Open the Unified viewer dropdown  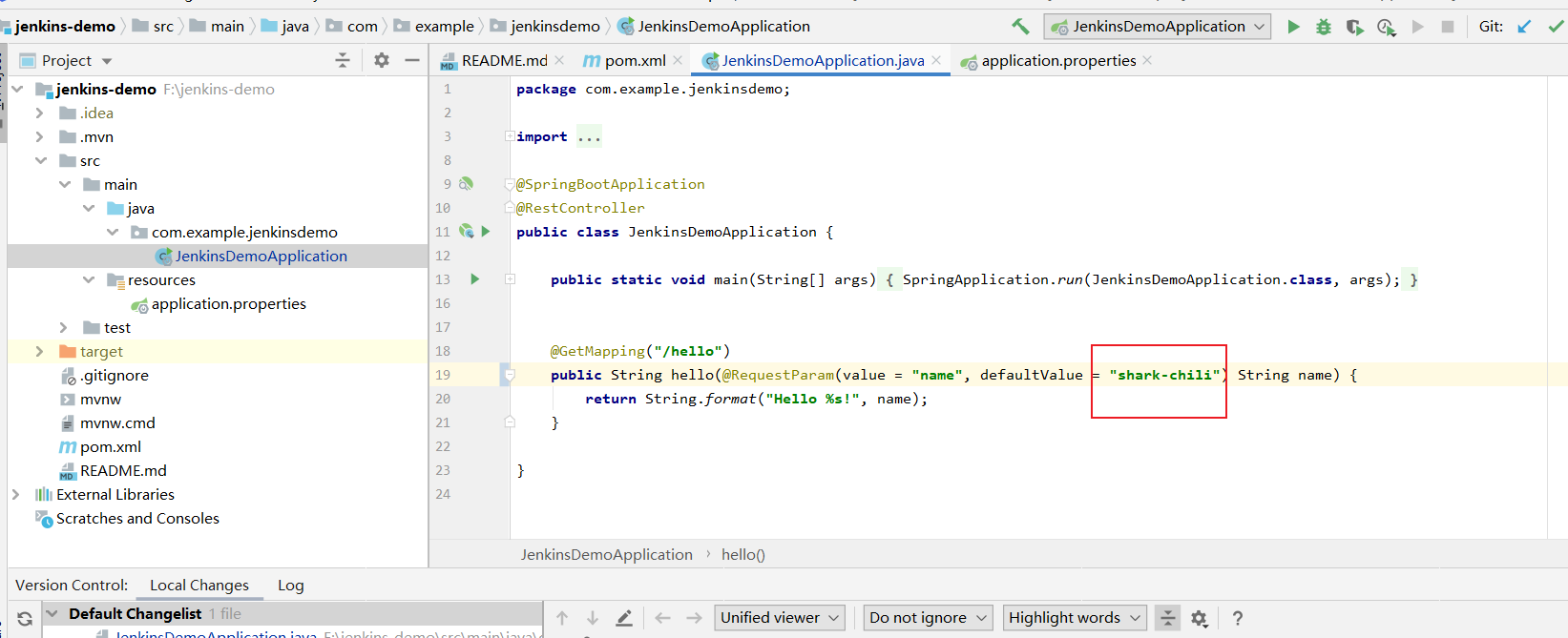click(x=780, y=618)
